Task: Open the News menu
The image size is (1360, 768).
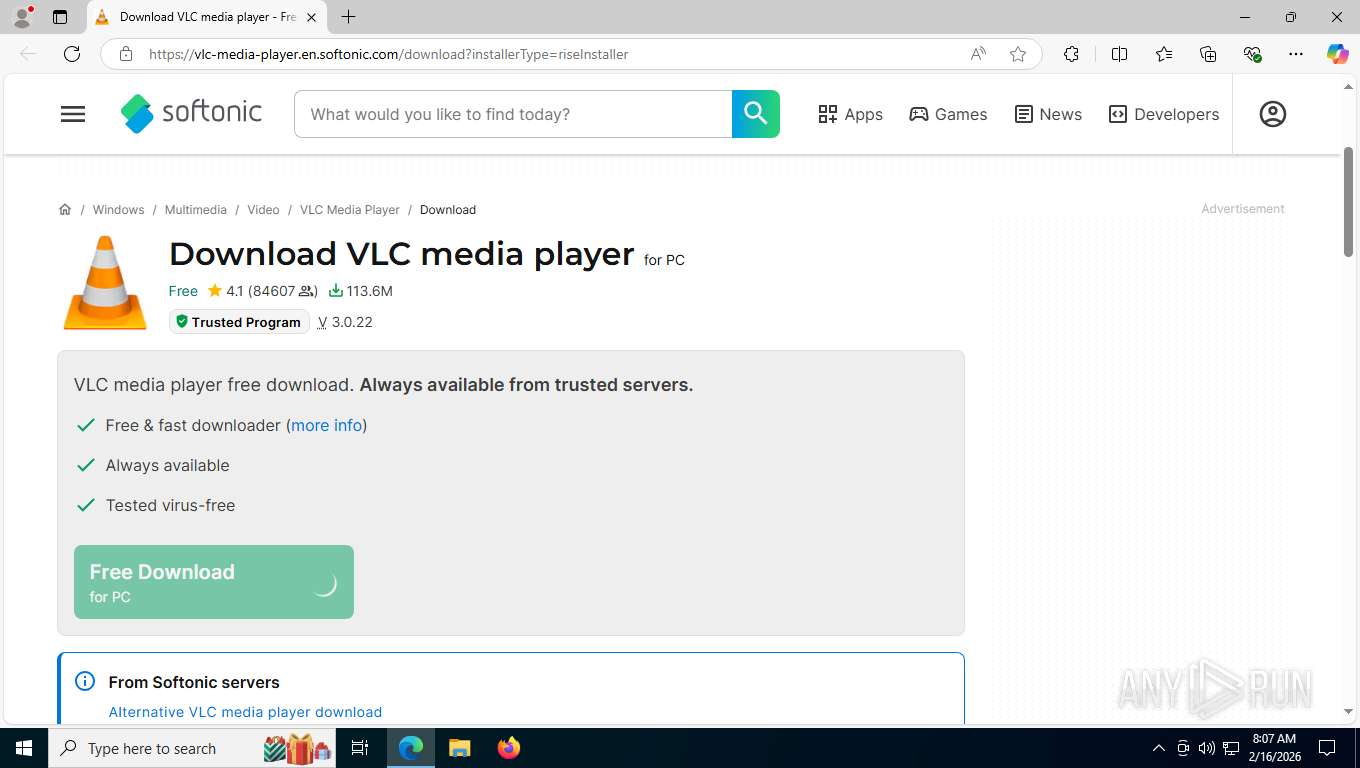Action: [1048, 114]
